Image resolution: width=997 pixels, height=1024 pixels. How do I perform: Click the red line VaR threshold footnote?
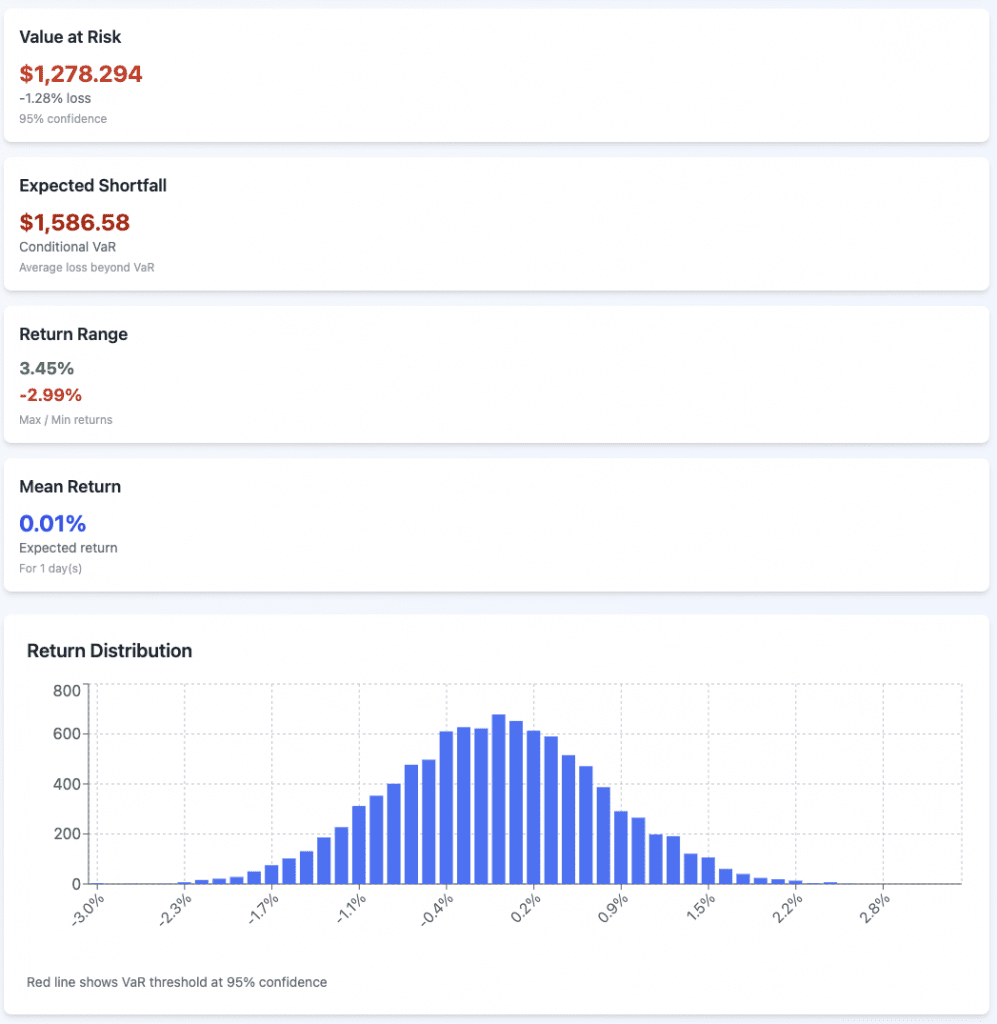click(x=177, y=982)
